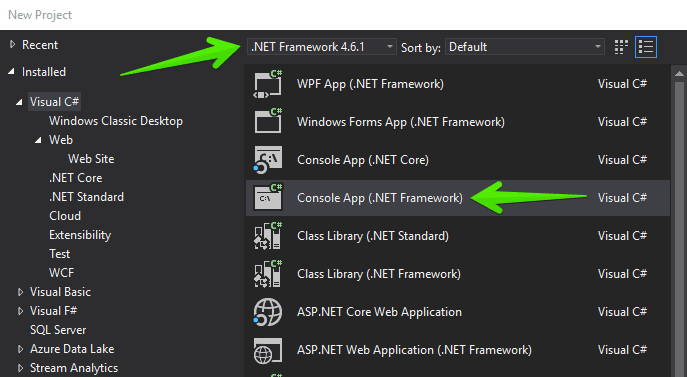
Task: Collapse the Installed node
Action: [x=12, y=71]
